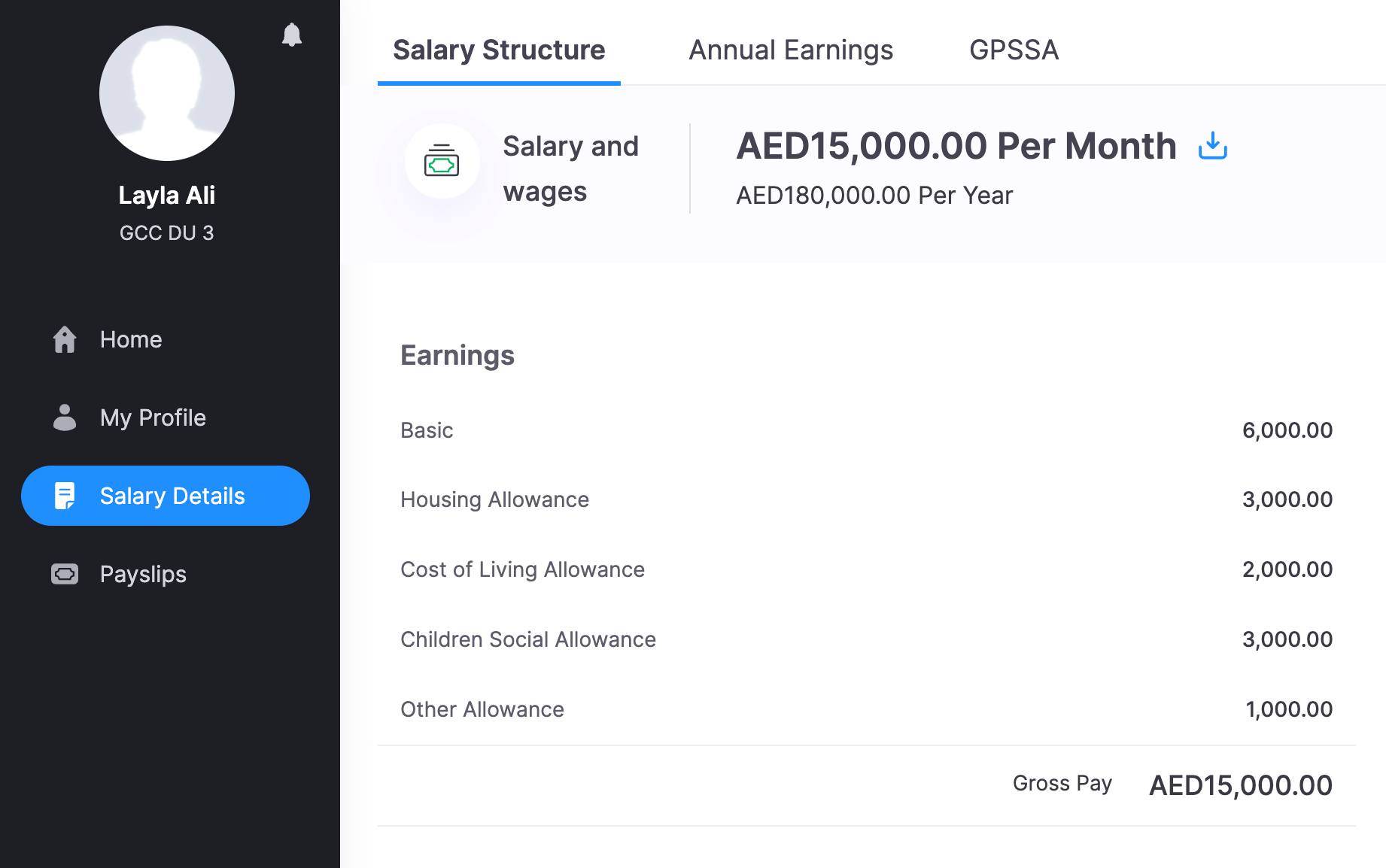
Task: Open the GPSSA tab
Action: click(x=1014, y=50)
